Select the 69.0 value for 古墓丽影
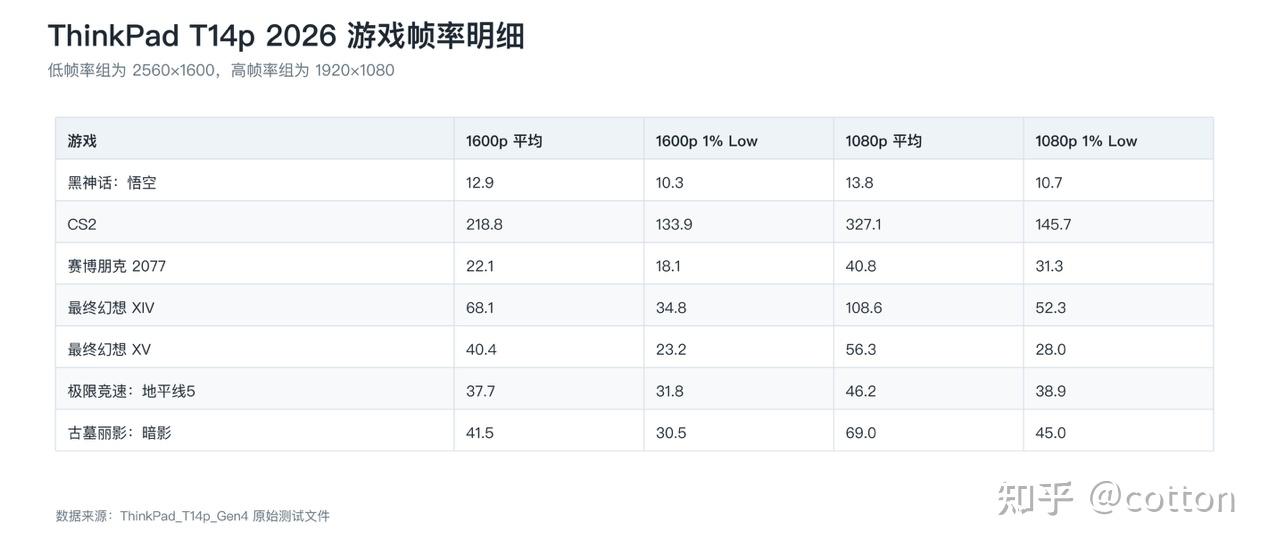Image resolution: width=1269 pixels, height=548 pixels. (861, 433)
